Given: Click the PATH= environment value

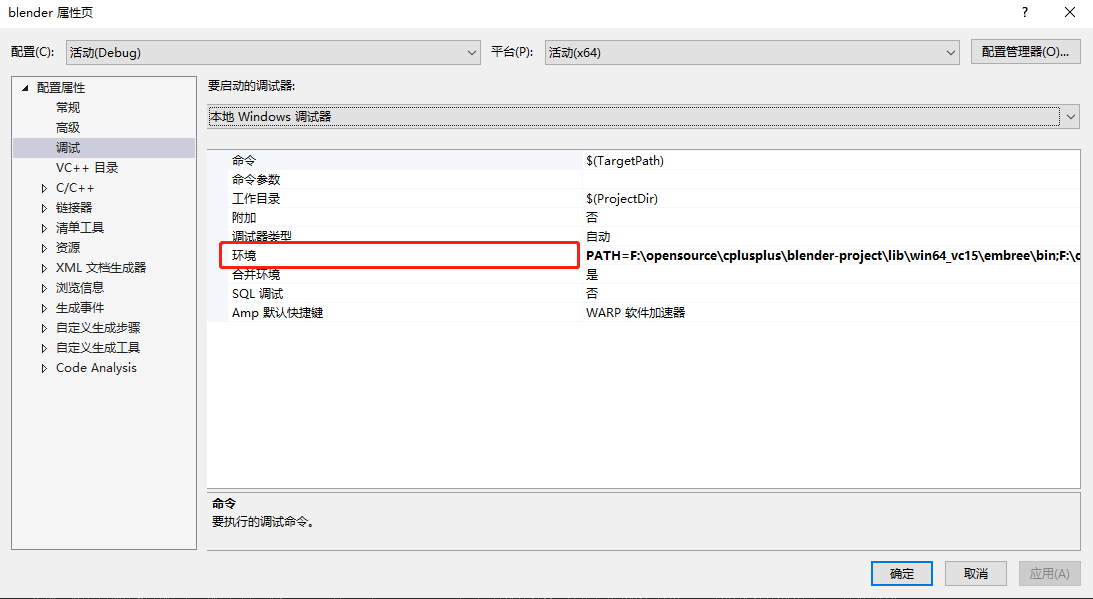Looking at the screenshot, I should 832,256.
